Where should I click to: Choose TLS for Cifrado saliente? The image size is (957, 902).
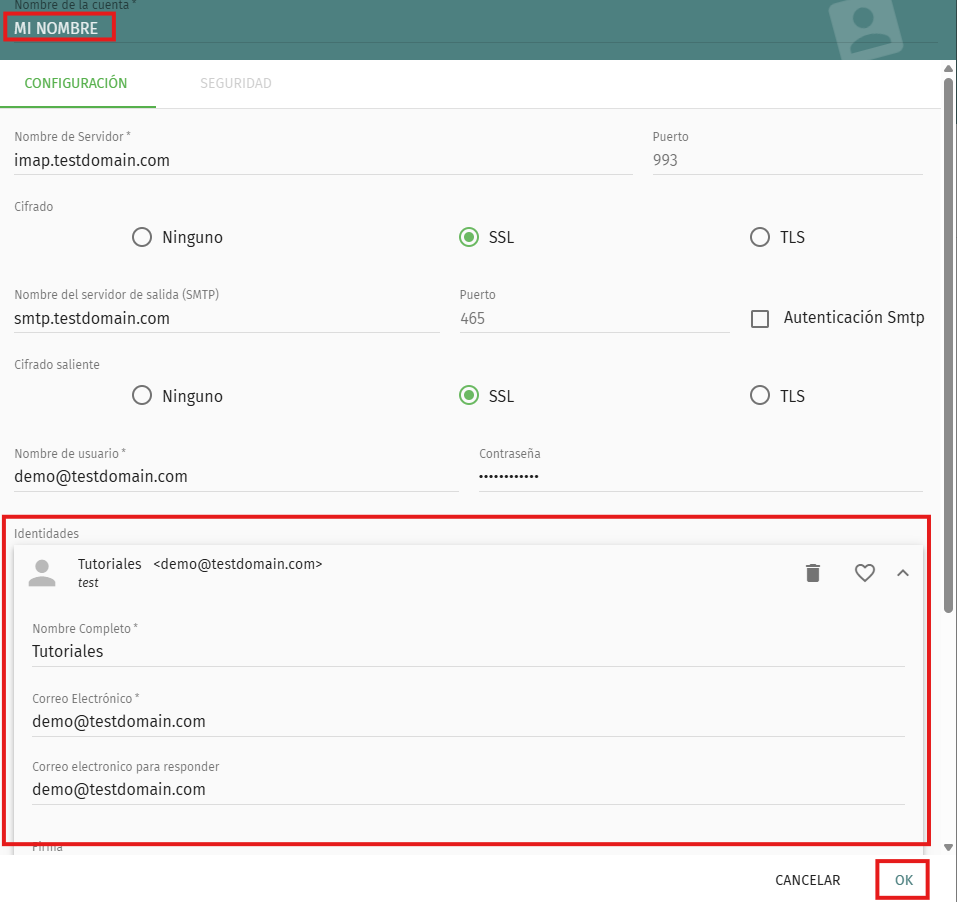tap(760, 396)
